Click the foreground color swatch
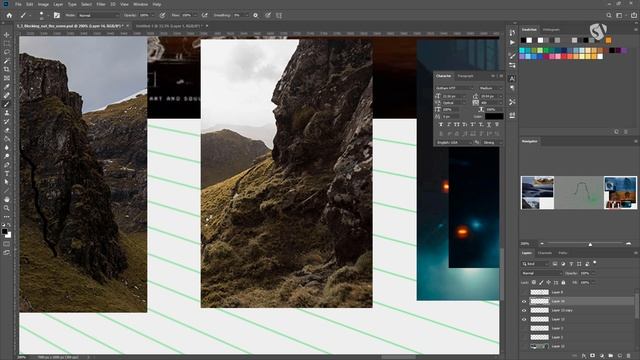The width and height of the screenshot is (640, 360). [x=4, y=231]
